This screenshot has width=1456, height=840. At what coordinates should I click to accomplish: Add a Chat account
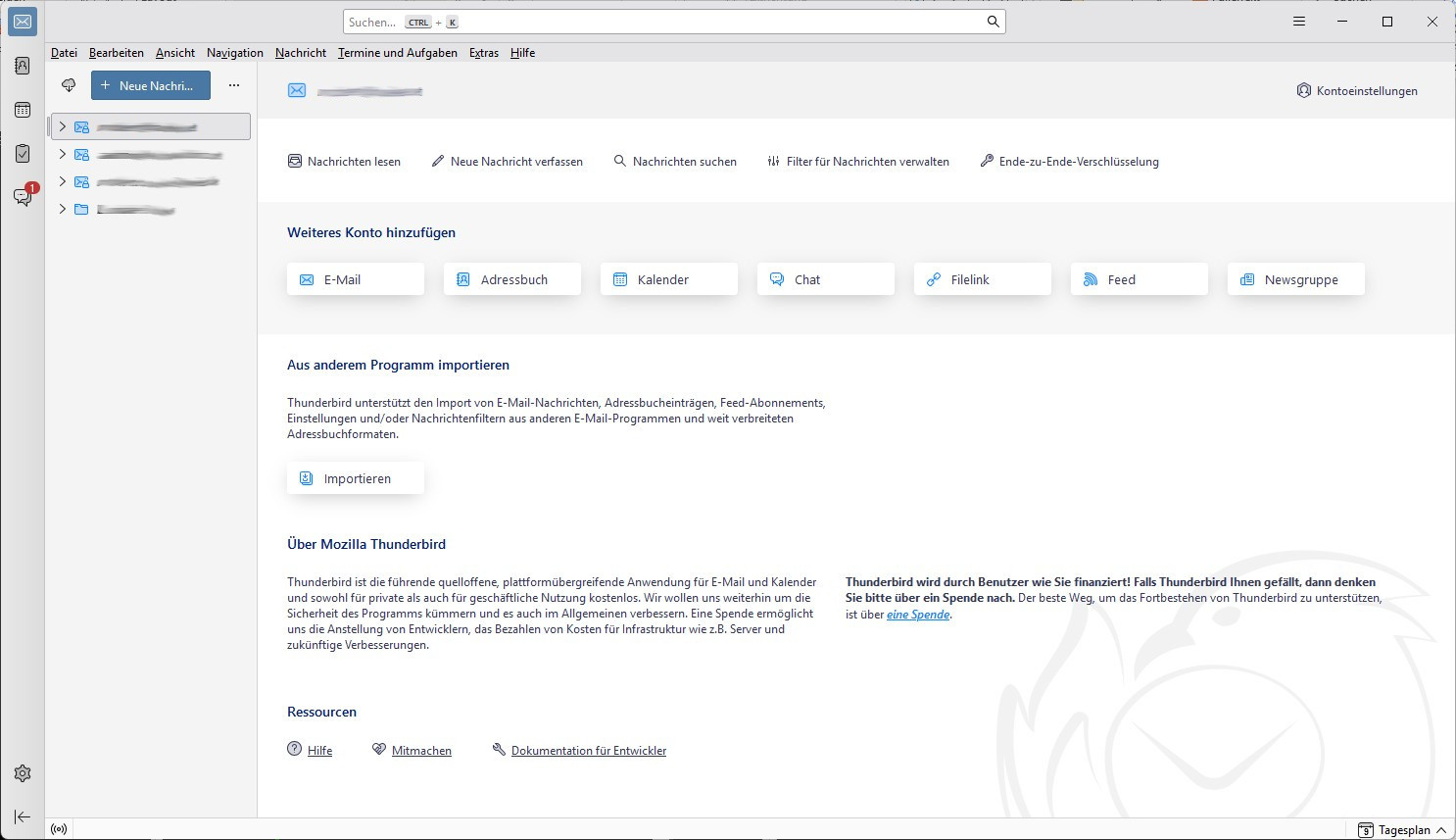(826, 279)
